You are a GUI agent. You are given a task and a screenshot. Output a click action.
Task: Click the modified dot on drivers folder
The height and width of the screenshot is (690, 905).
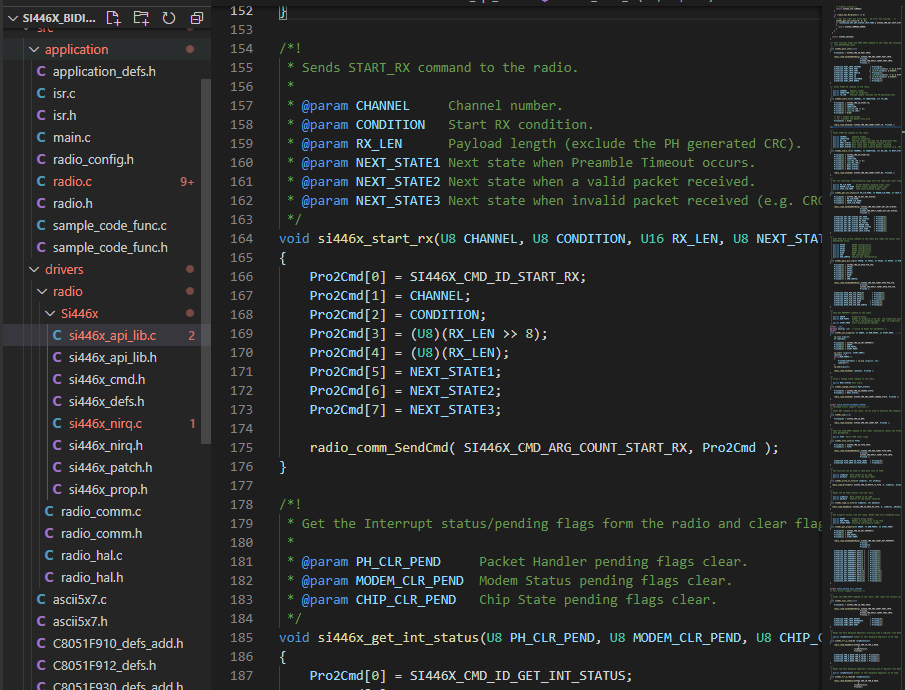point(190,270)
